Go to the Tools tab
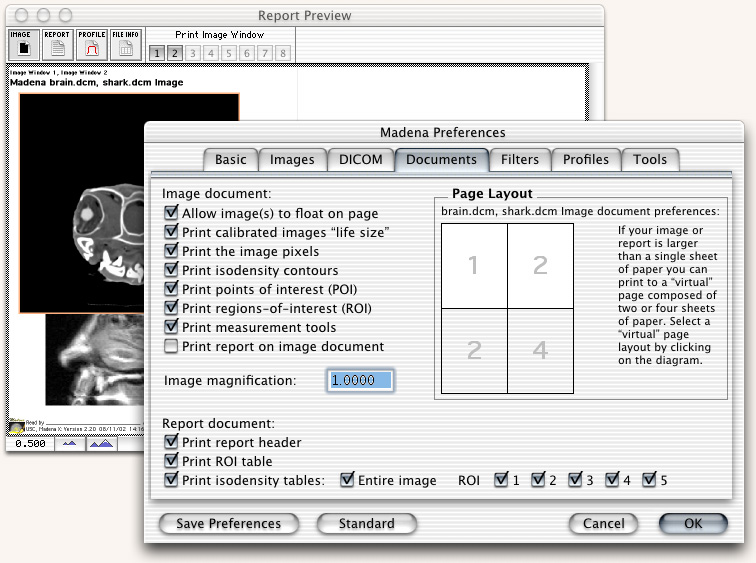 [x=649, y=159]
